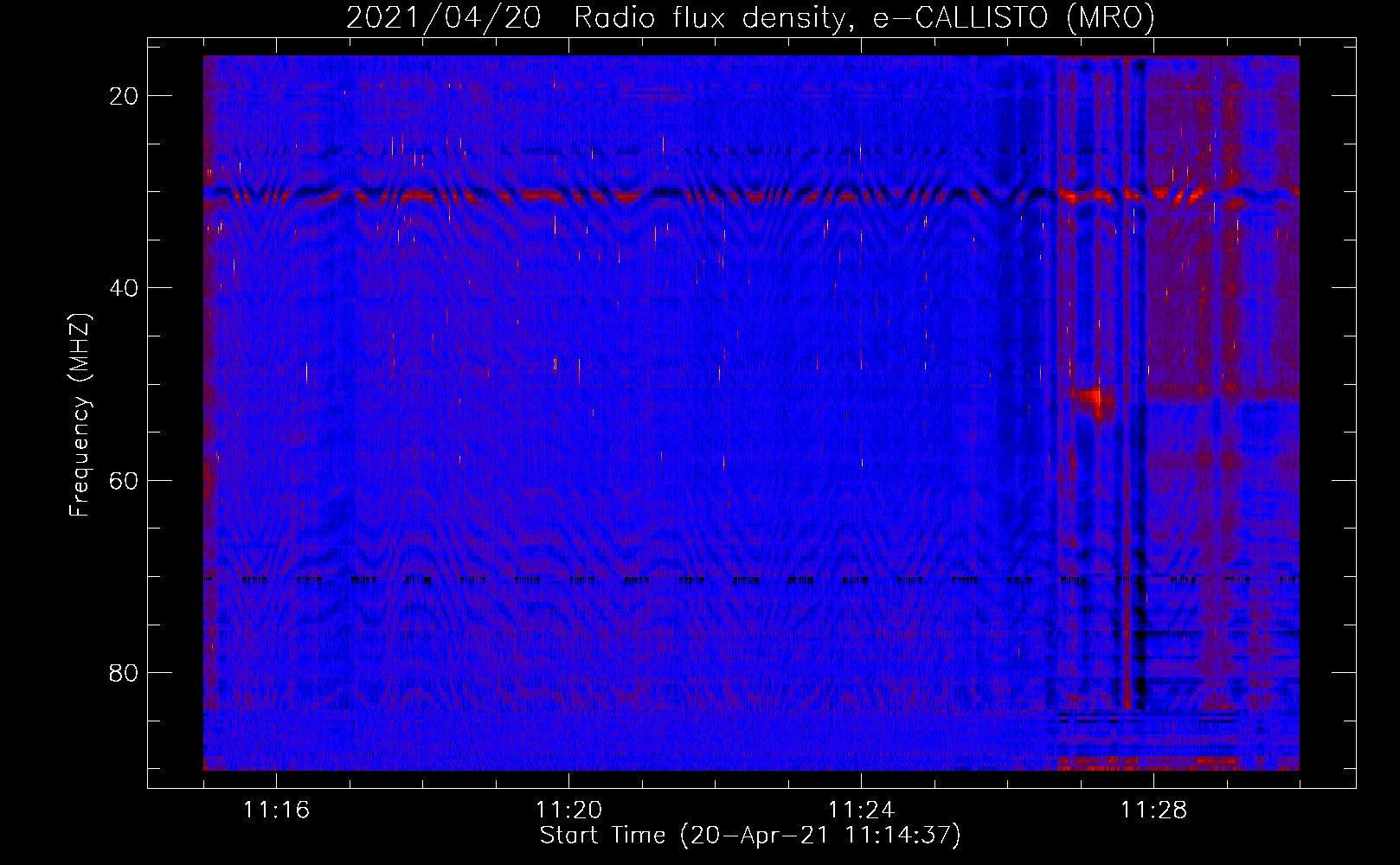
Task: Click the '40' frequency tick label
Action: point(124,288)
